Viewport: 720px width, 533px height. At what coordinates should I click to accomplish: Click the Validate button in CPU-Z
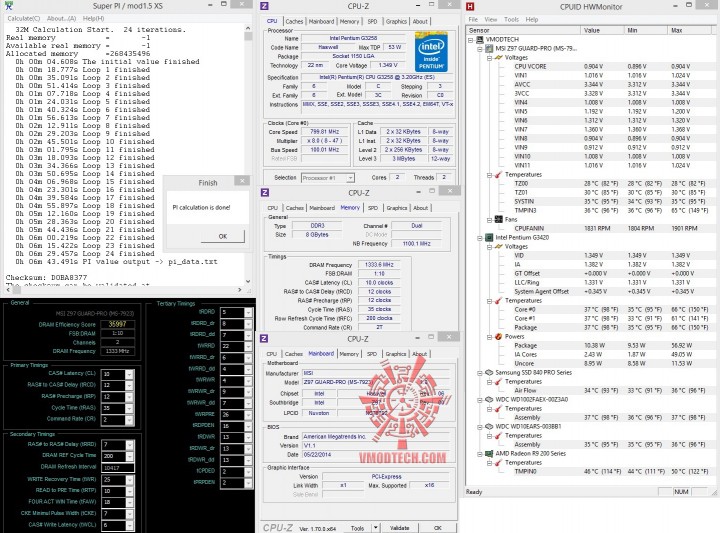(399, 528)
